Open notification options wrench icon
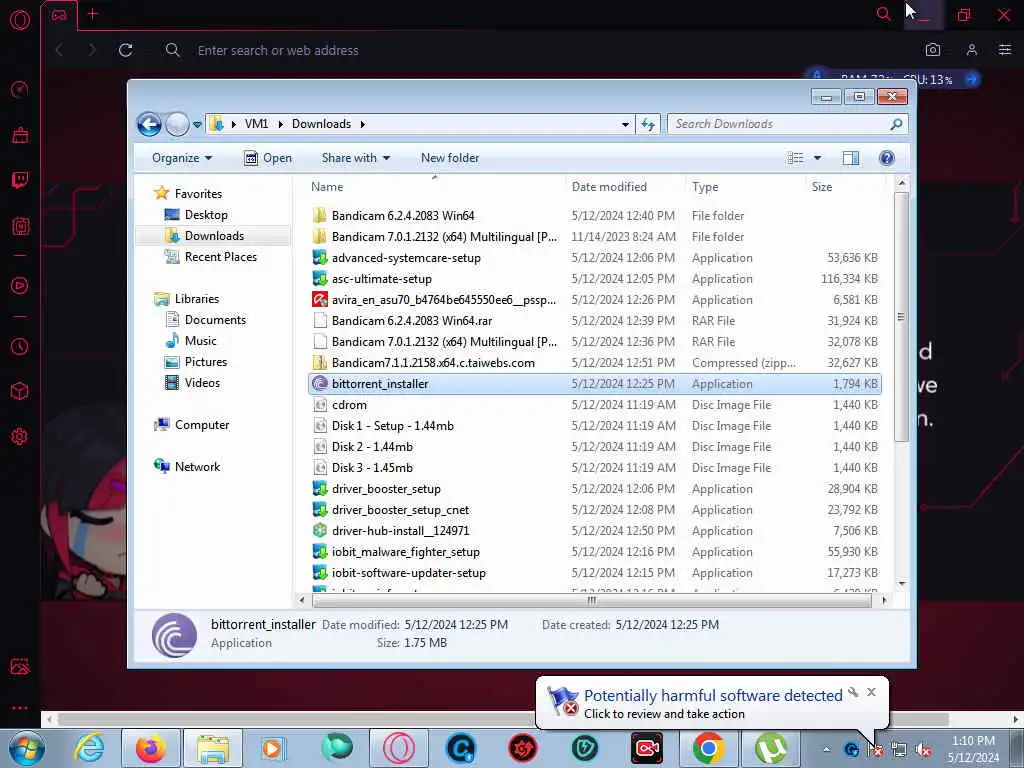 853,692
